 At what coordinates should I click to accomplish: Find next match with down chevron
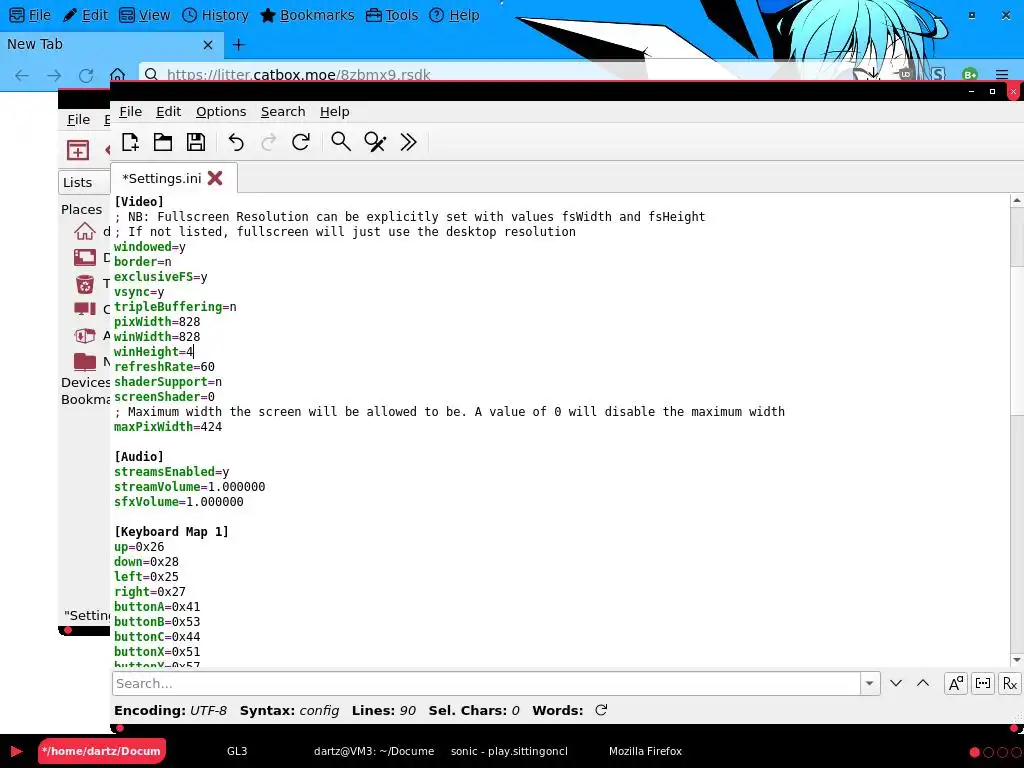coord(896,683)
